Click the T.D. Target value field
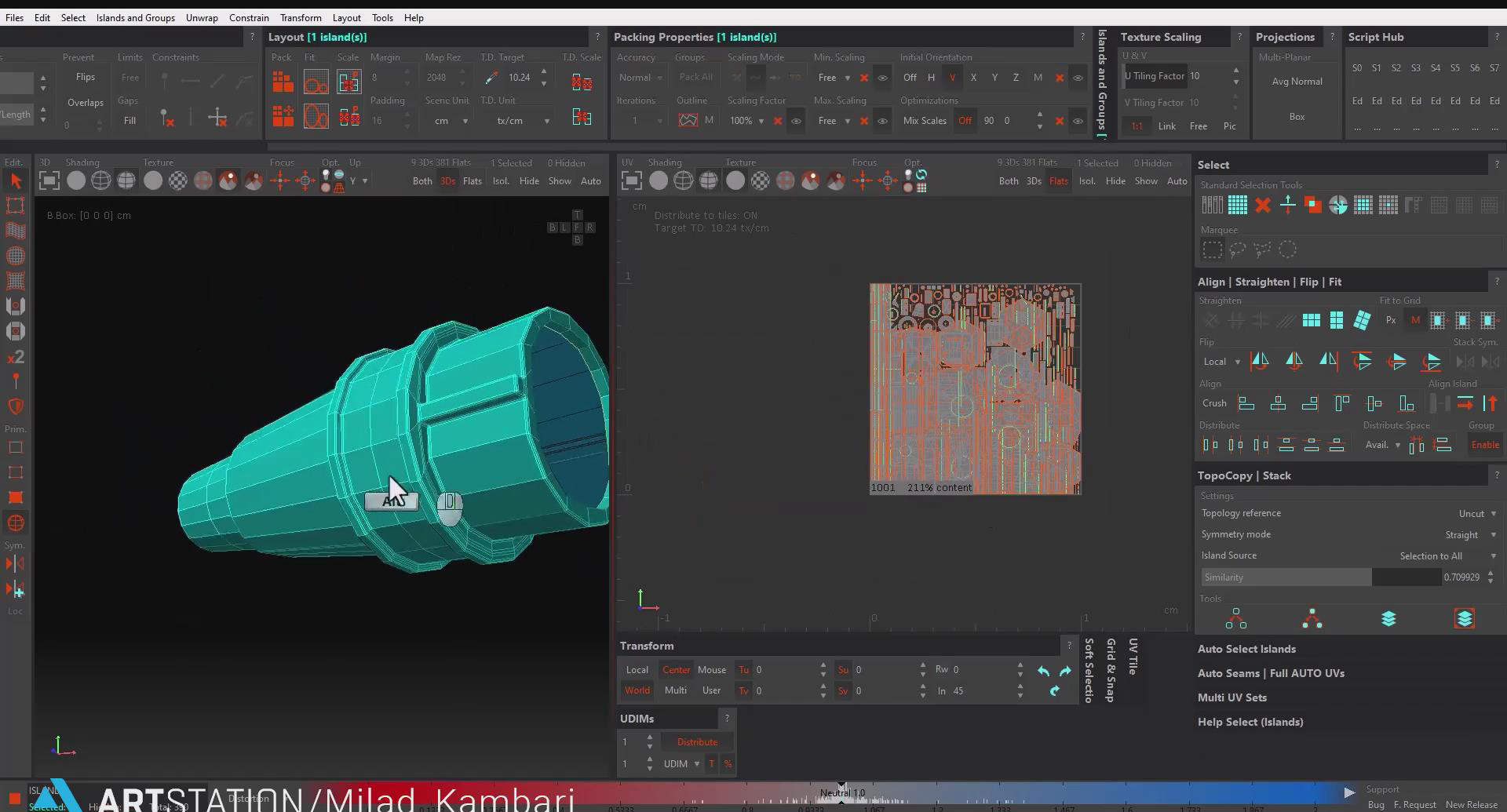 (519, 78)
